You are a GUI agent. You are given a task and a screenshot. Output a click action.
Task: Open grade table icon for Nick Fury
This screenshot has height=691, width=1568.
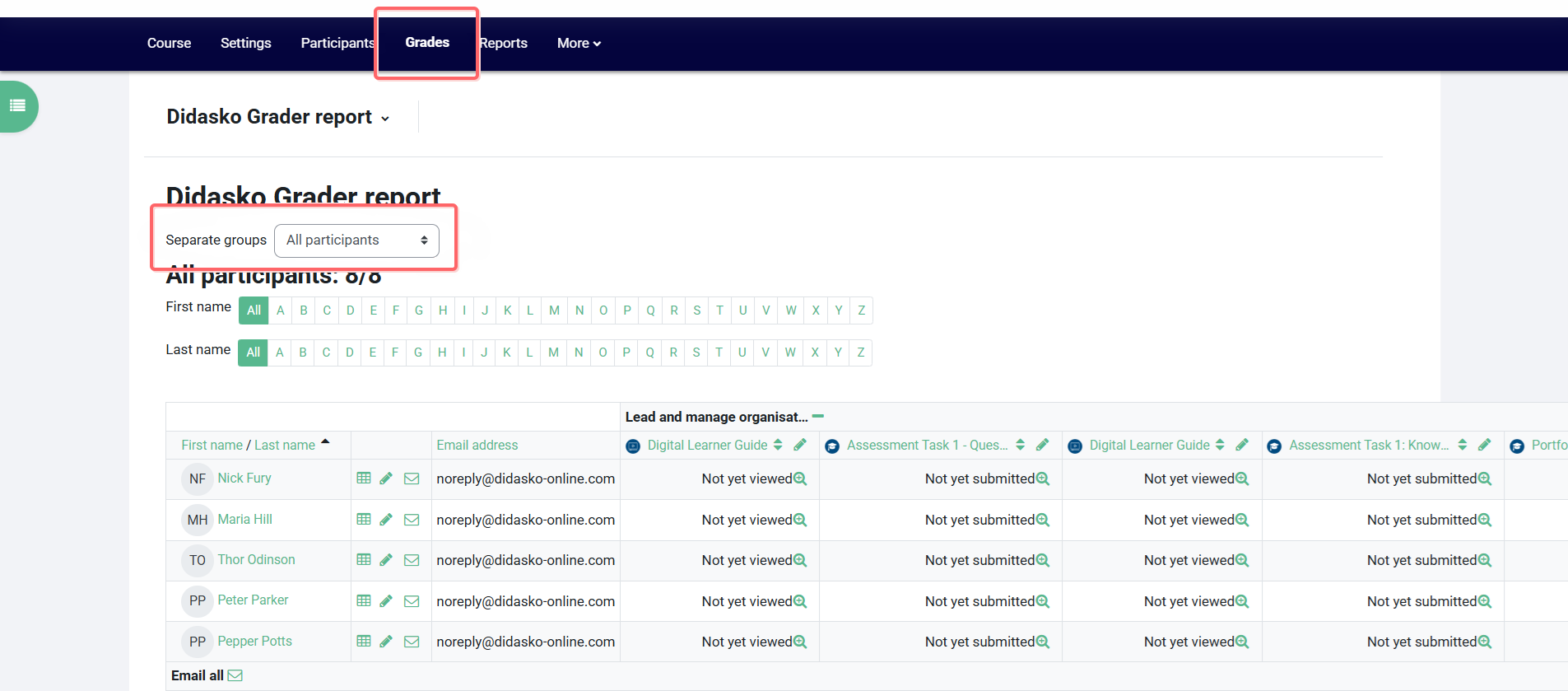click(x=364, y=479)
